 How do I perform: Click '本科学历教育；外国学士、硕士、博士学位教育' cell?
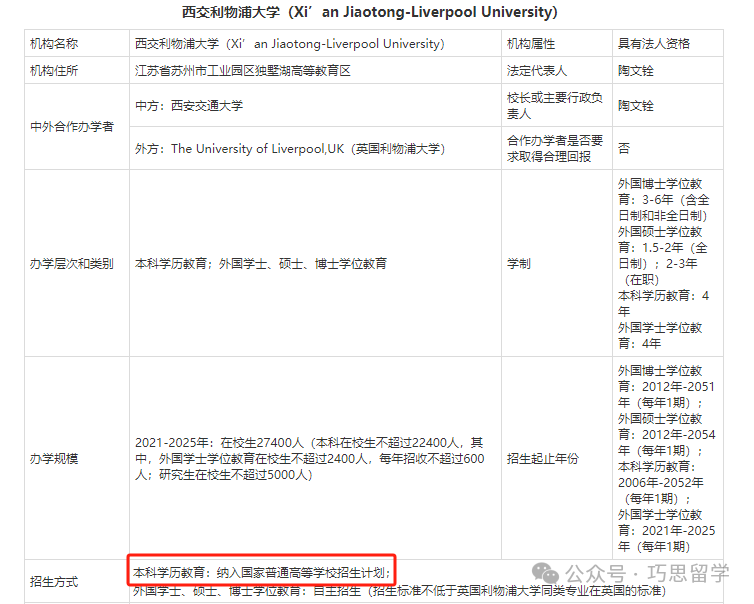tap(315, 263)
